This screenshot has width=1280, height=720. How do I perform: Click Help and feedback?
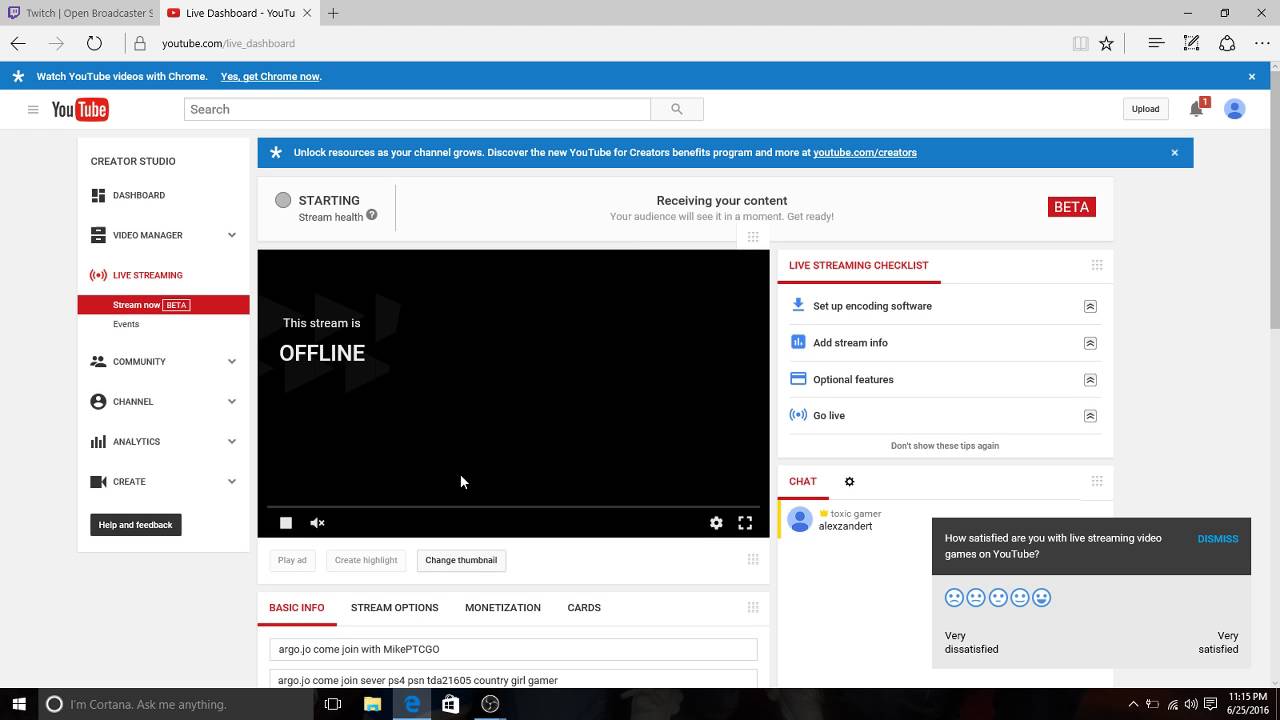[x=135, y=525]
